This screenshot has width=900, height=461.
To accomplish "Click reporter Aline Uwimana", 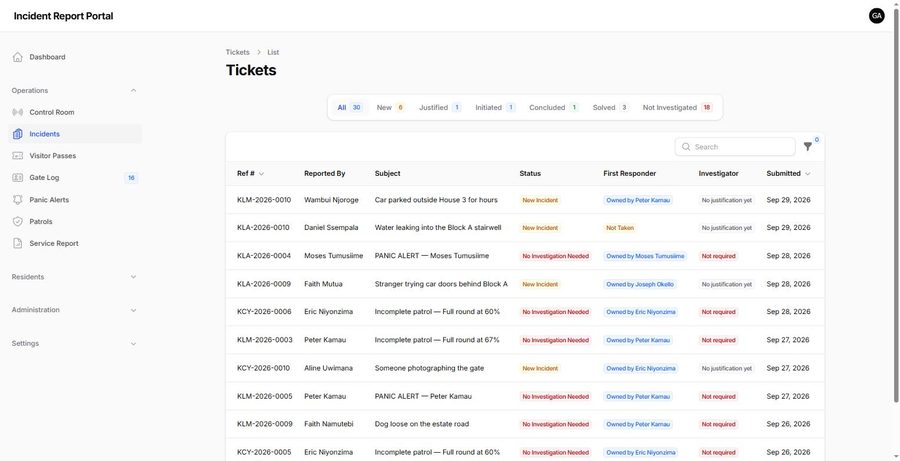I will click(328, 368).
